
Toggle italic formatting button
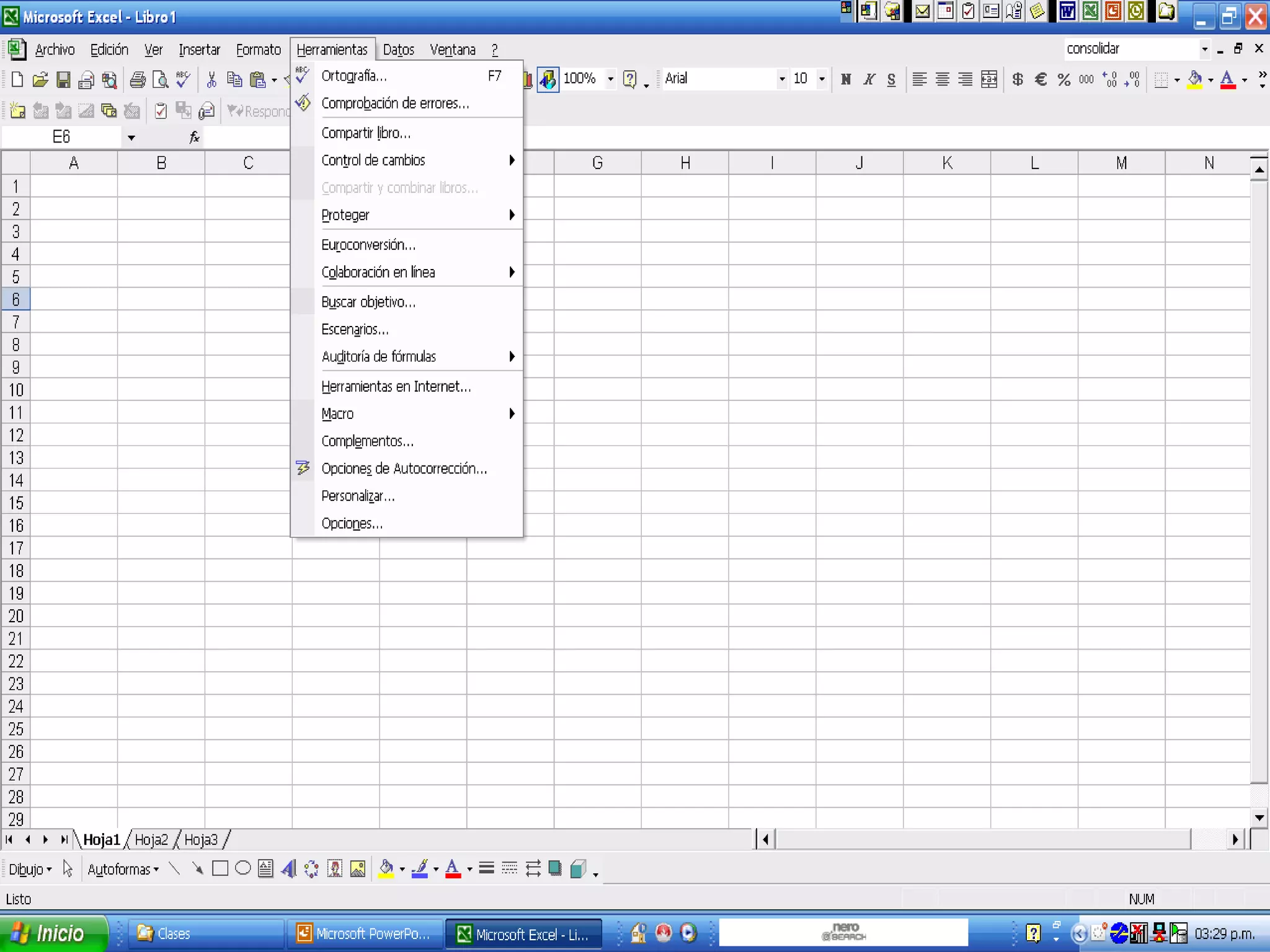pyautogui.click(x=869, y=79)
